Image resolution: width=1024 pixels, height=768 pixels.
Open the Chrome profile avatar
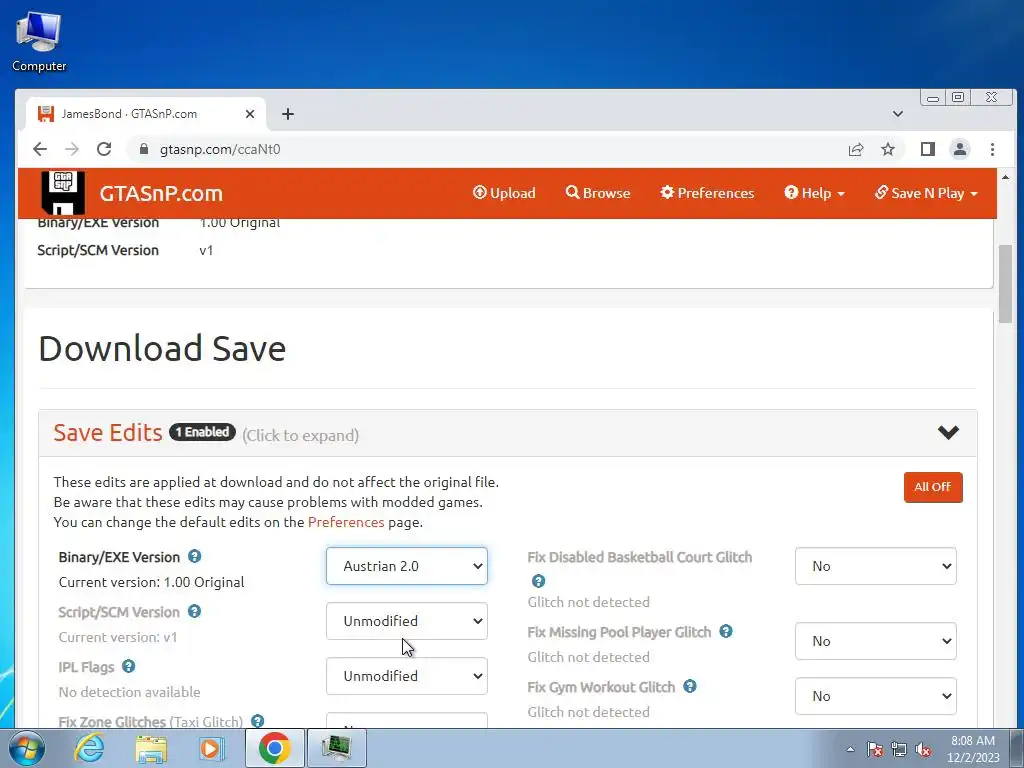[959, 150]
